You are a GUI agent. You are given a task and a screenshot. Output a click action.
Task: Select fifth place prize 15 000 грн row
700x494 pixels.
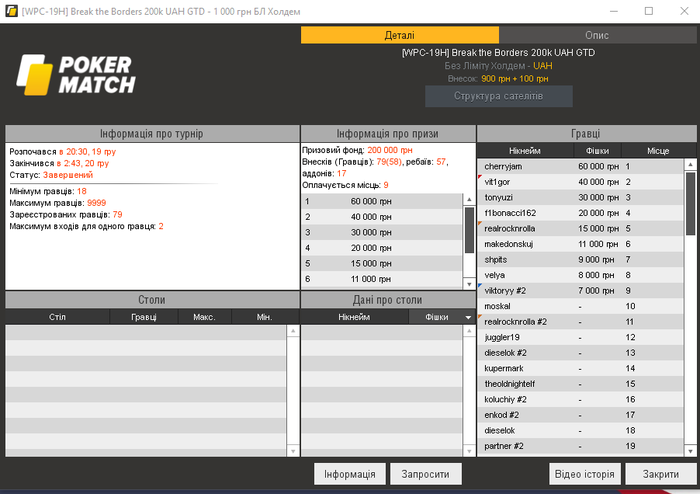click(x=383, y=263)
